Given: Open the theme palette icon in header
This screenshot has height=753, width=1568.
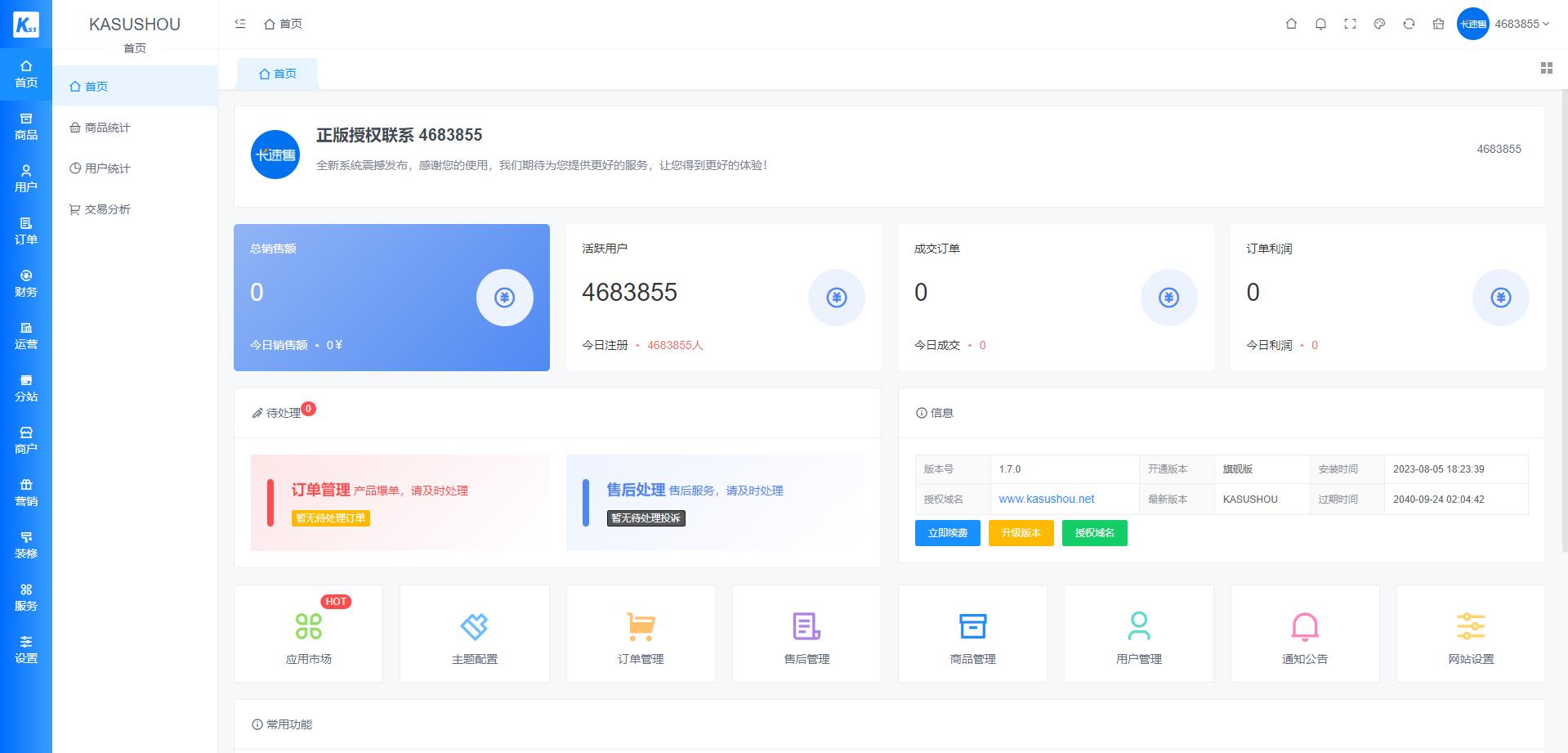Looking at the screenshot, I should click(x=1379, y=24).
